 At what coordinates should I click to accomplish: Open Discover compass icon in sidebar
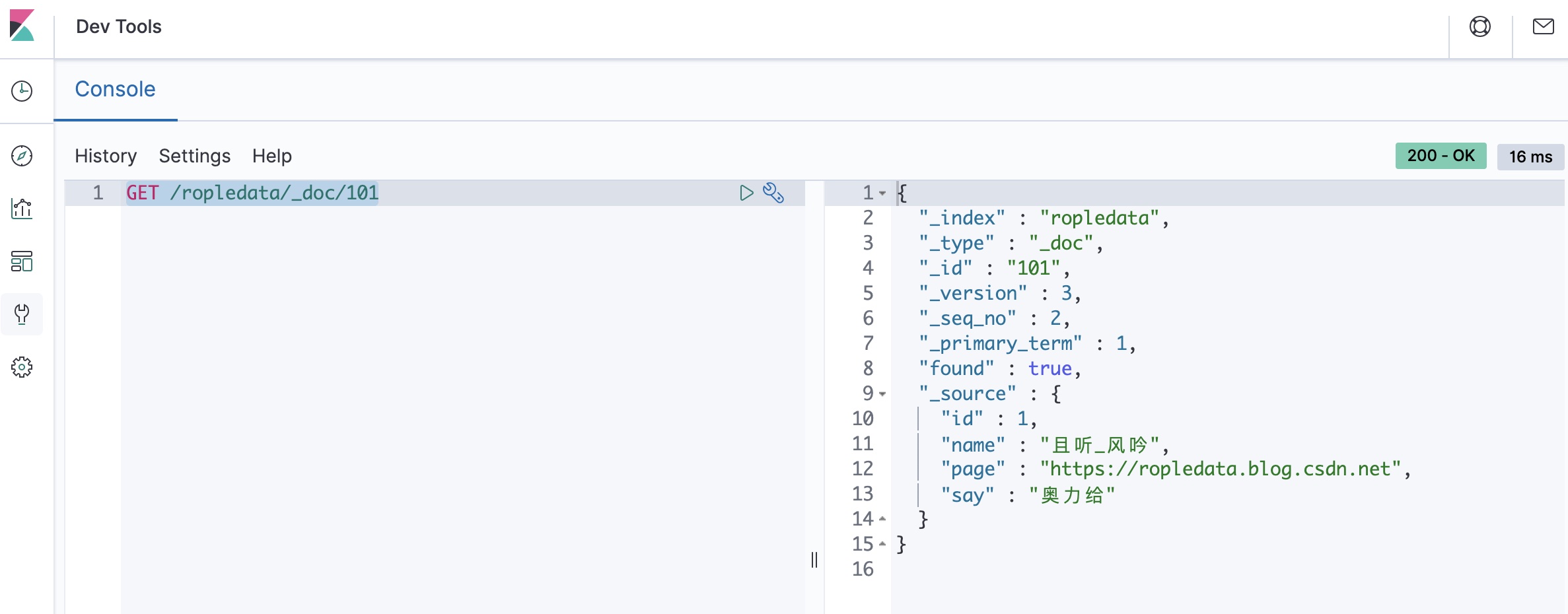[22, 156]
